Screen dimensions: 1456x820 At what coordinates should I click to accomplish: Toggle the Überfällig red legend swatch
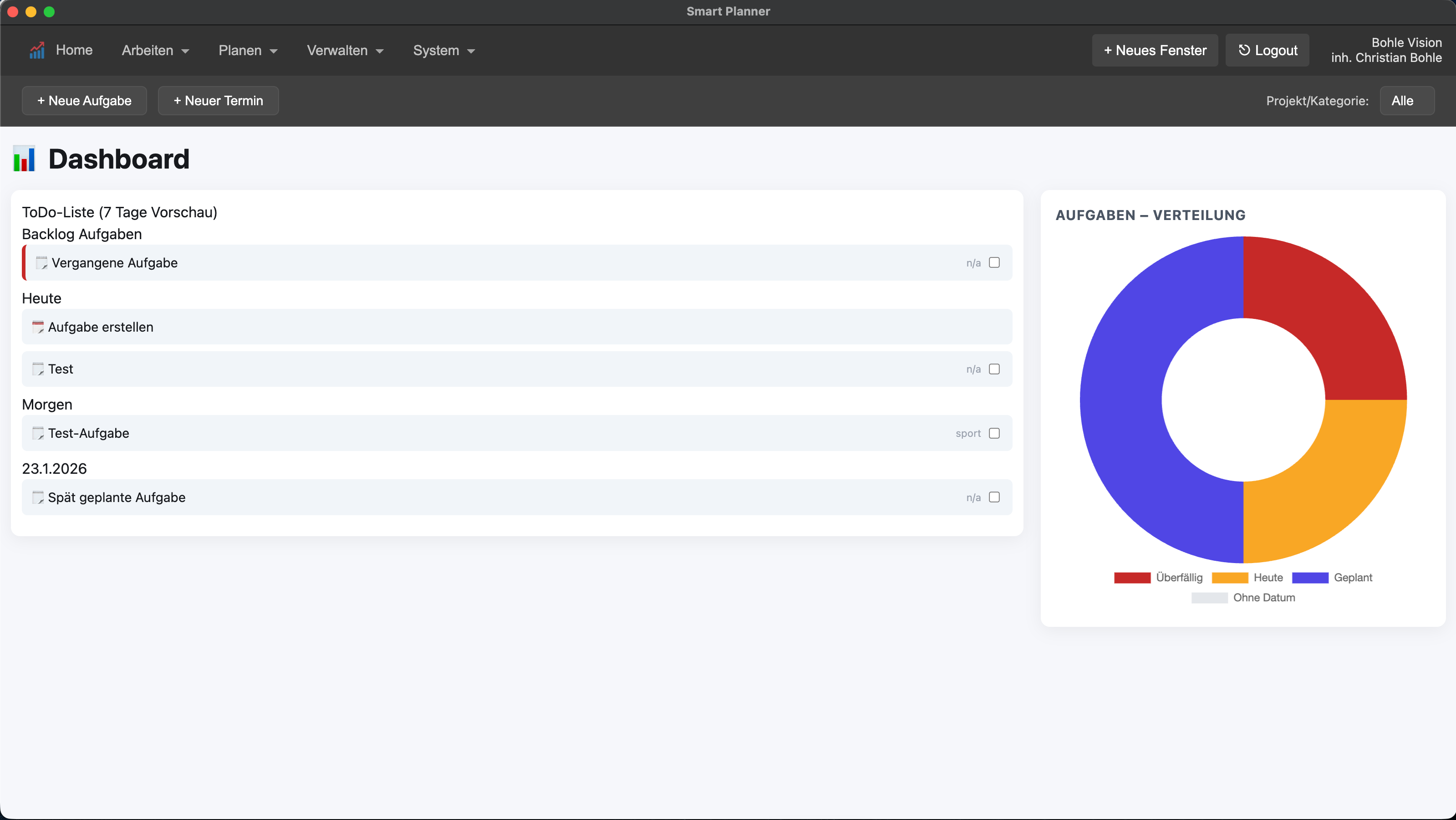[x=1131, y=577]
